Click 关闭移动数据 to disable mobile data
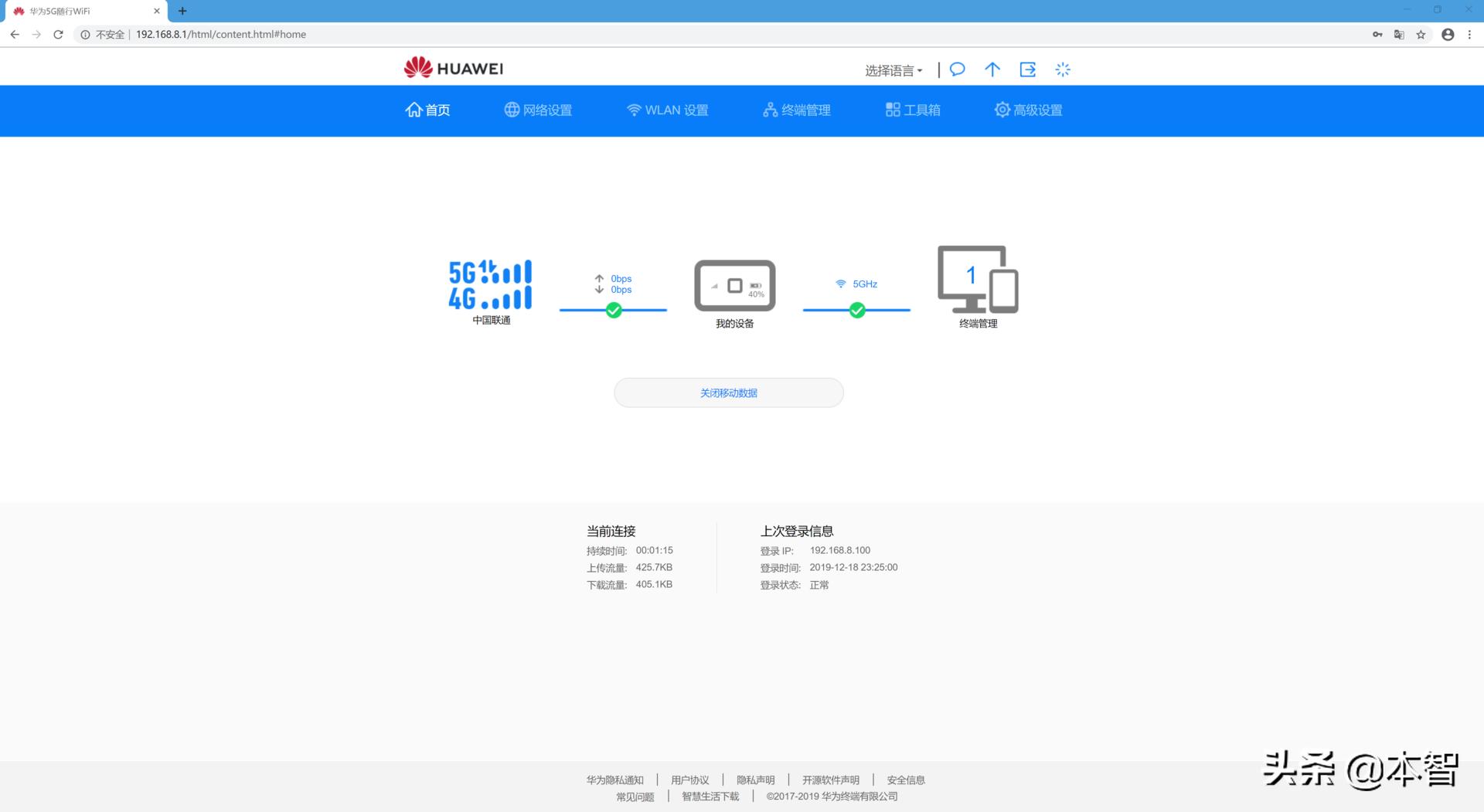The height and width of the screenshot is (812, 1484). point(727,392)
